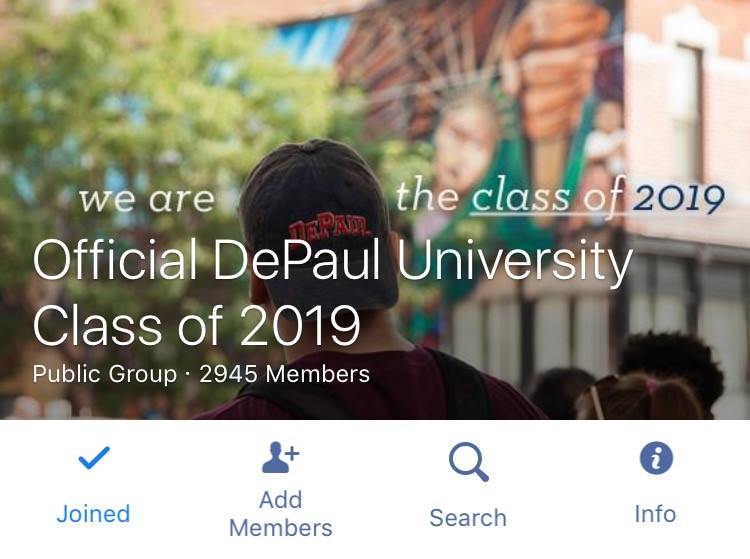Viewport: 750px width, 559px height.
Task: Open the "Official DePaul University" group title line
Action: (332, 263)
